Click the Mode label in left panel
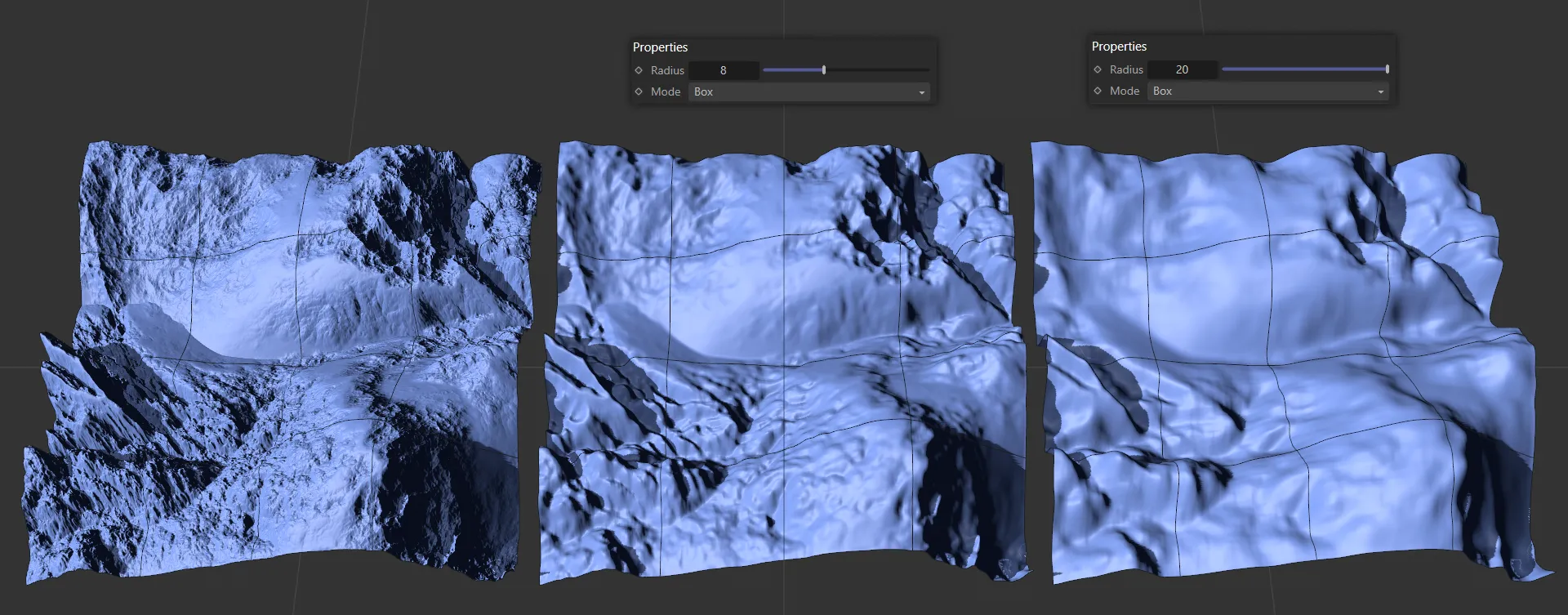This screenshot has width=1568, height=615. (666, 91)
